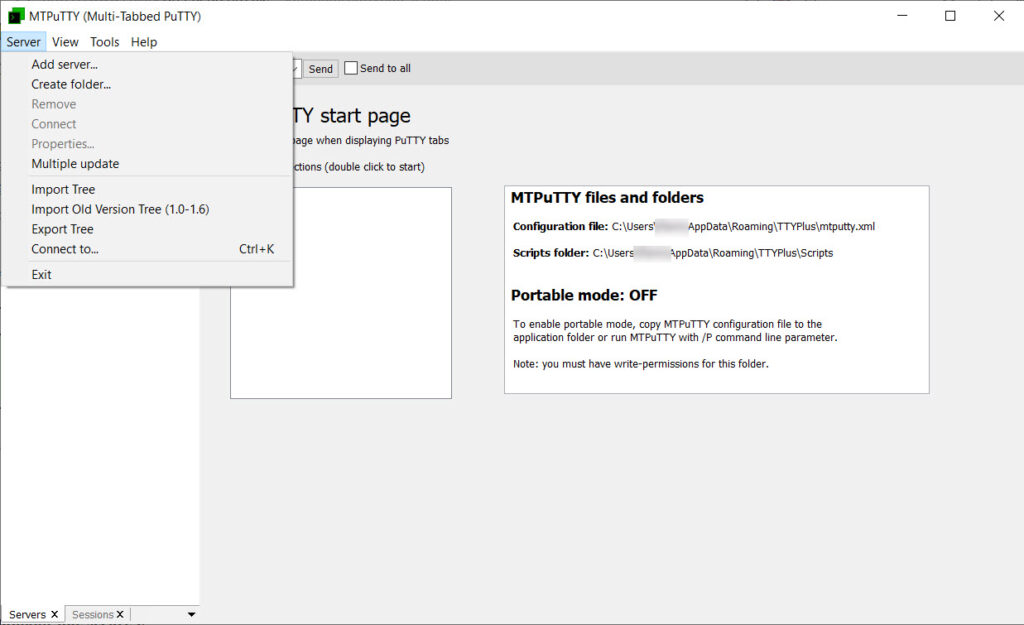Image resolution: width=1024 pixels, height=625 pixels.
Task: Choose Multiple update from the menu
Action: coord(148,164)
